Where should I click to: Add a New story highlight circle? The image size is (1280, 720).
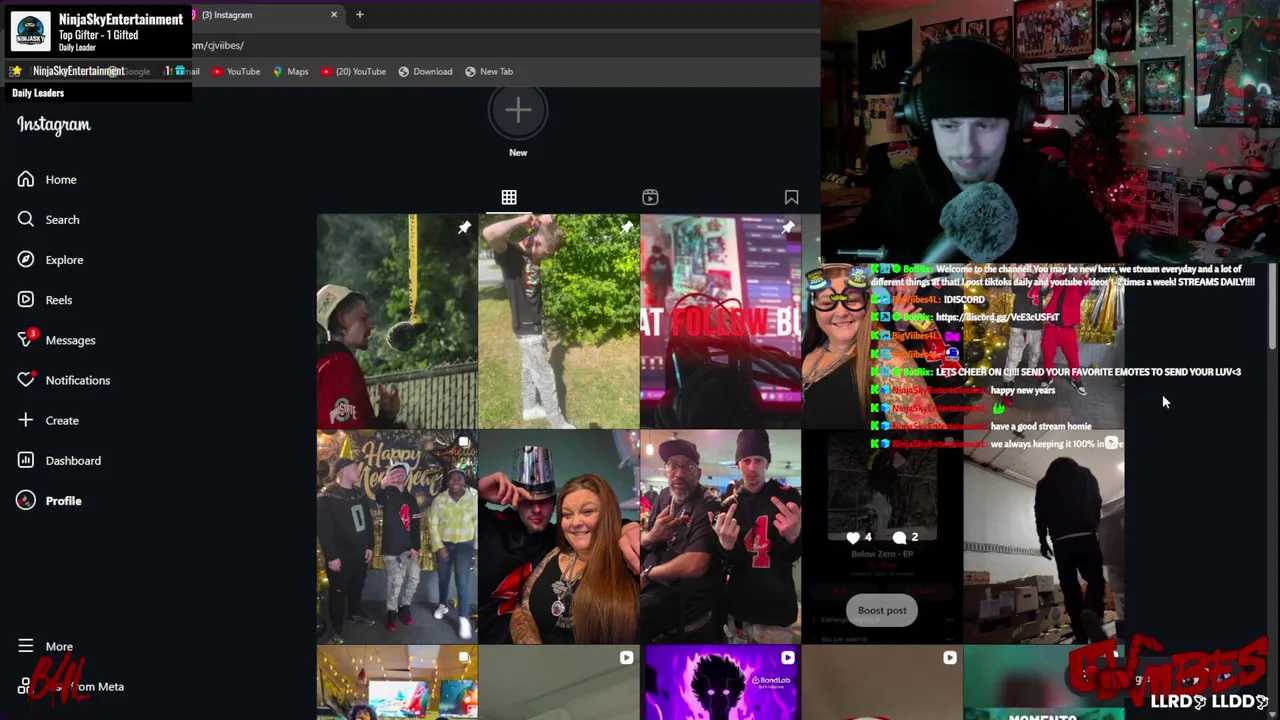tap(518, 111)
